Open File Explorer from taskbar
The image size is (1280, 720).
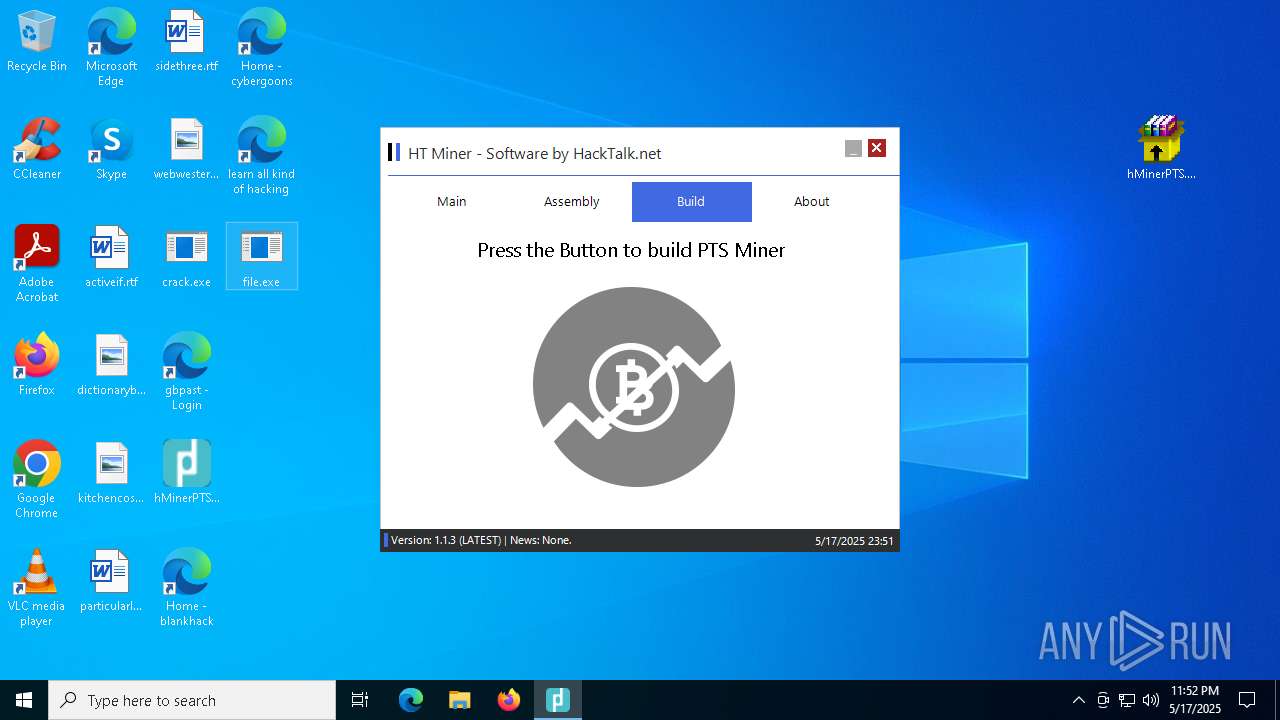click(x=460, y=700)
